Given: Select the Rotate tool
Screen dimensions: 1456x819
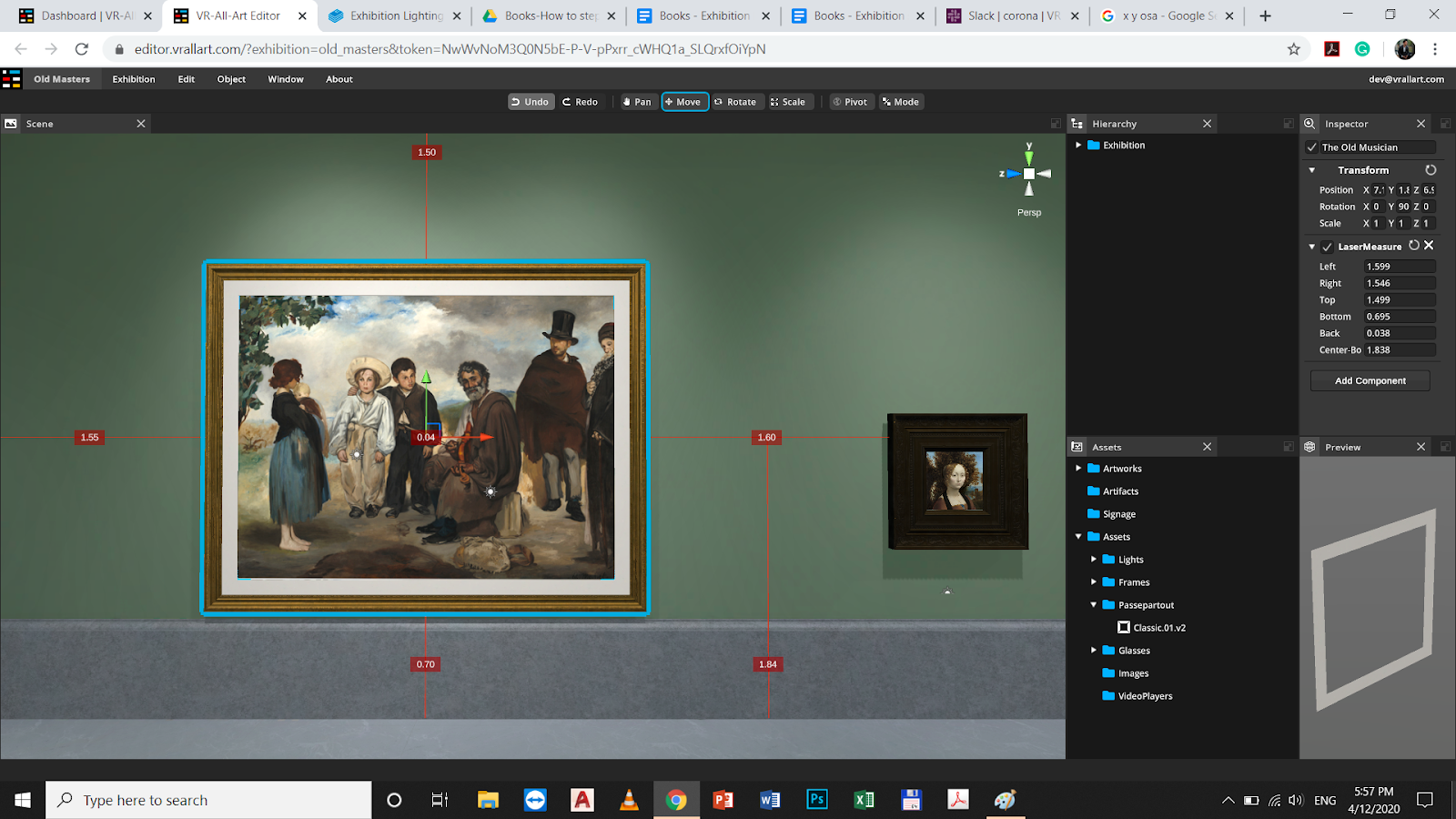Looking at the screenshot, I should (x=735, y=102).
